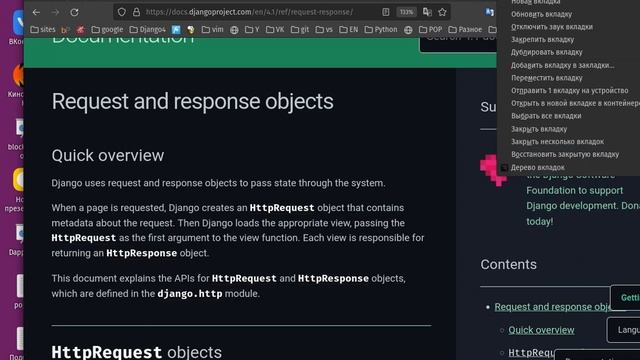Image resolution: width=640 pixels, height=360 pixels.
Task: Open the Language selector button
Action: [x=624, y=330]
